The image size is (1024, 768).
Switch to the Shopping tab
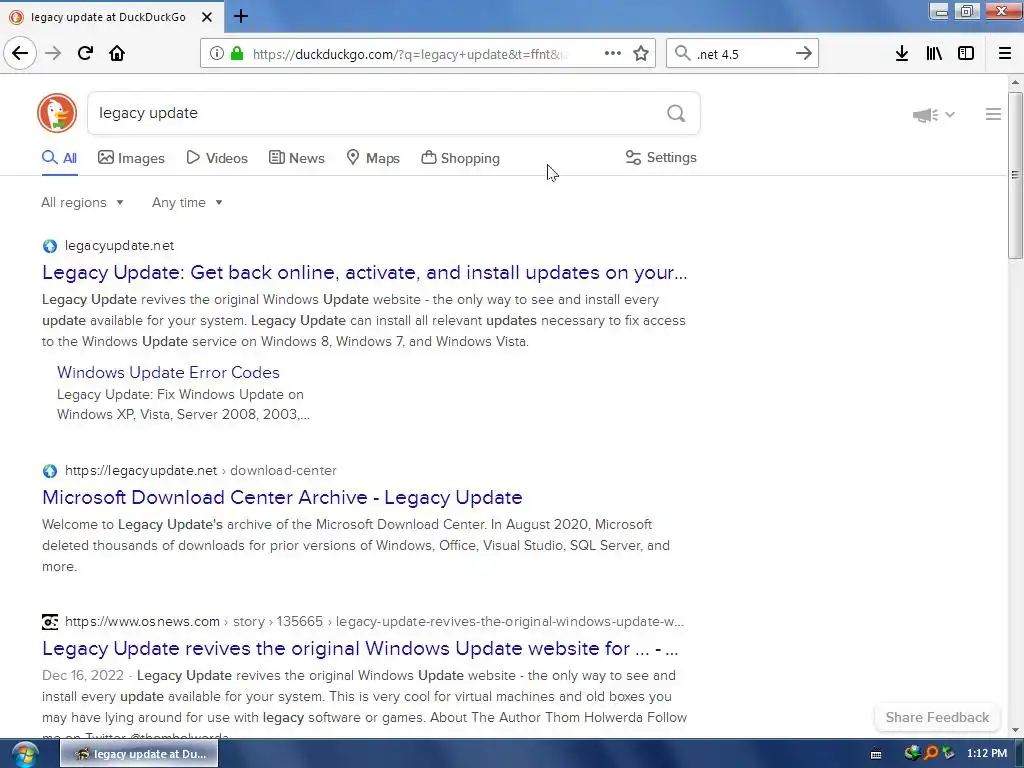(x=460, y=158)
